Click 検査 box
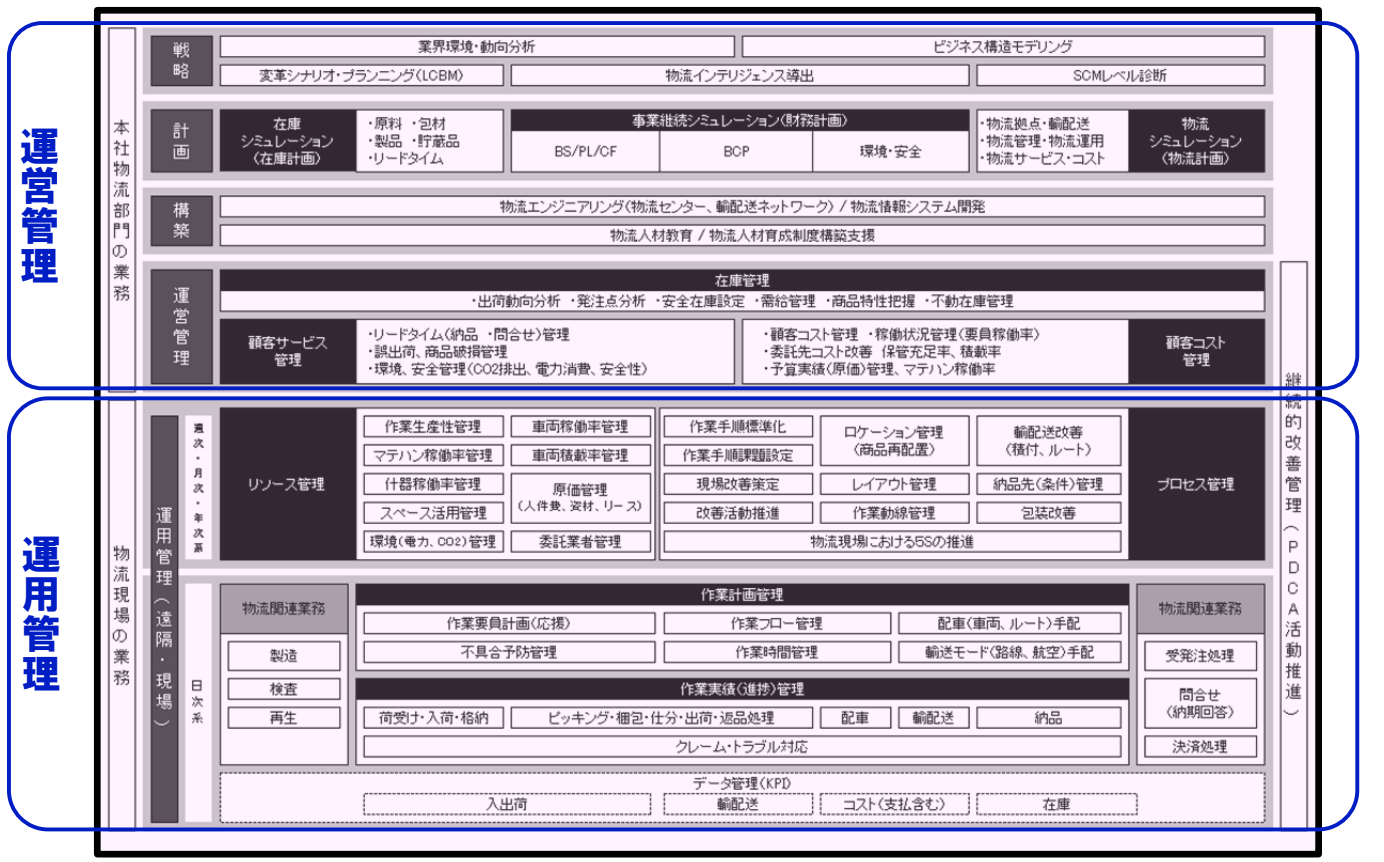The width and height of the screenshot is (1384, 862). coord(284,689)
